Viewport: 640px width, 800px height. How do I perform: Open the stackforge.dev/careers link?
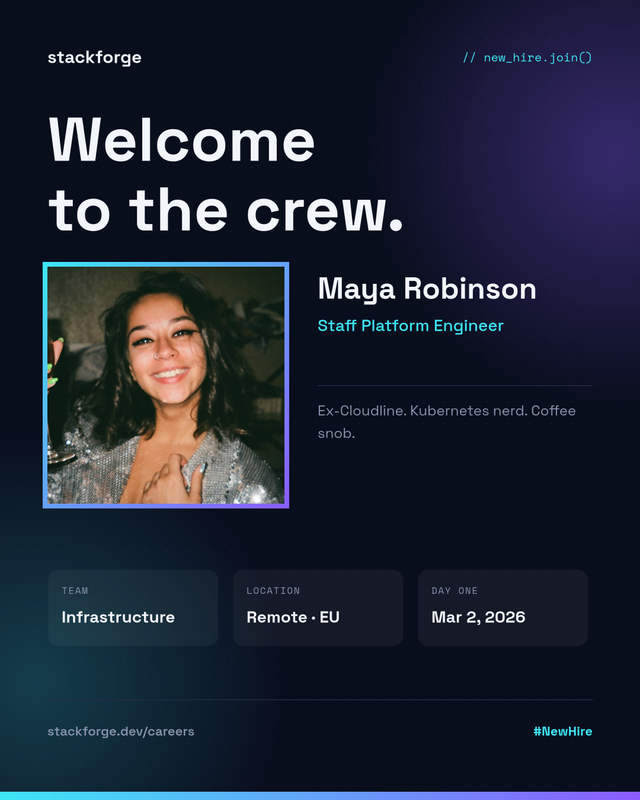121,731
